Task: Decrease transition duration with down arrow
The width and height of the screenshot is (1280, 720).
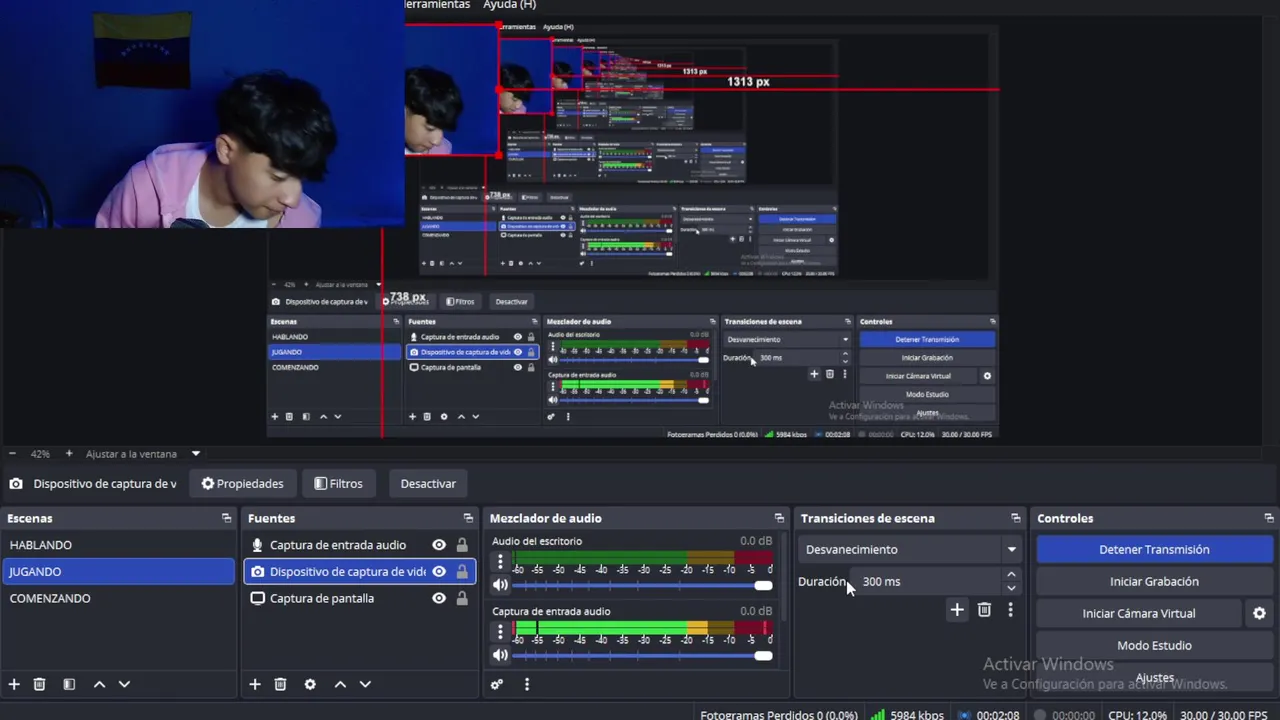Action: (1011, 588)
